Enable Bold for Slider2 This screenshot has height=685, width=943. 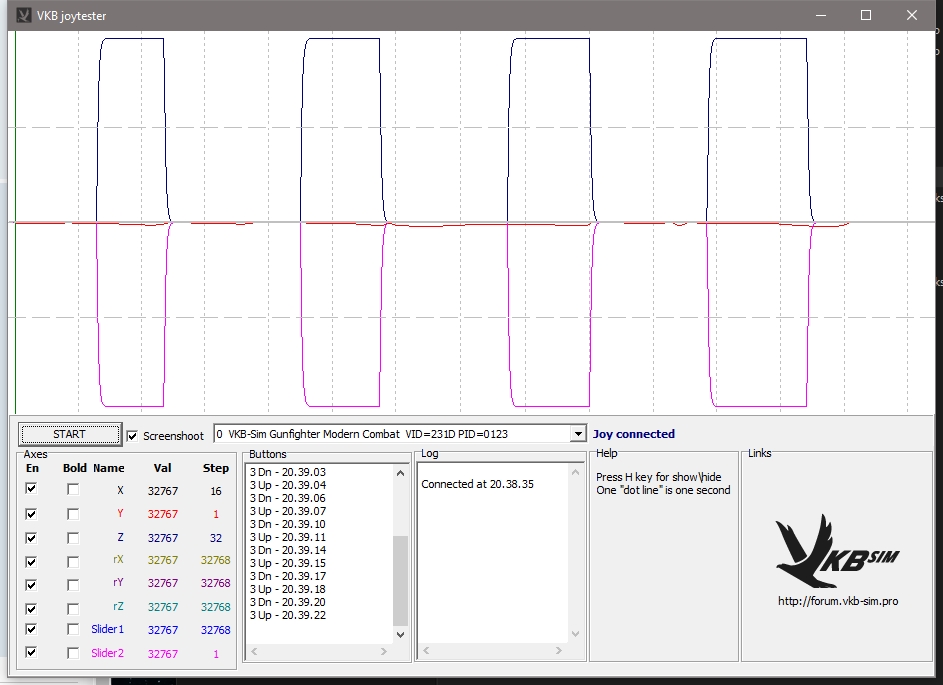[x=73, y=653]
